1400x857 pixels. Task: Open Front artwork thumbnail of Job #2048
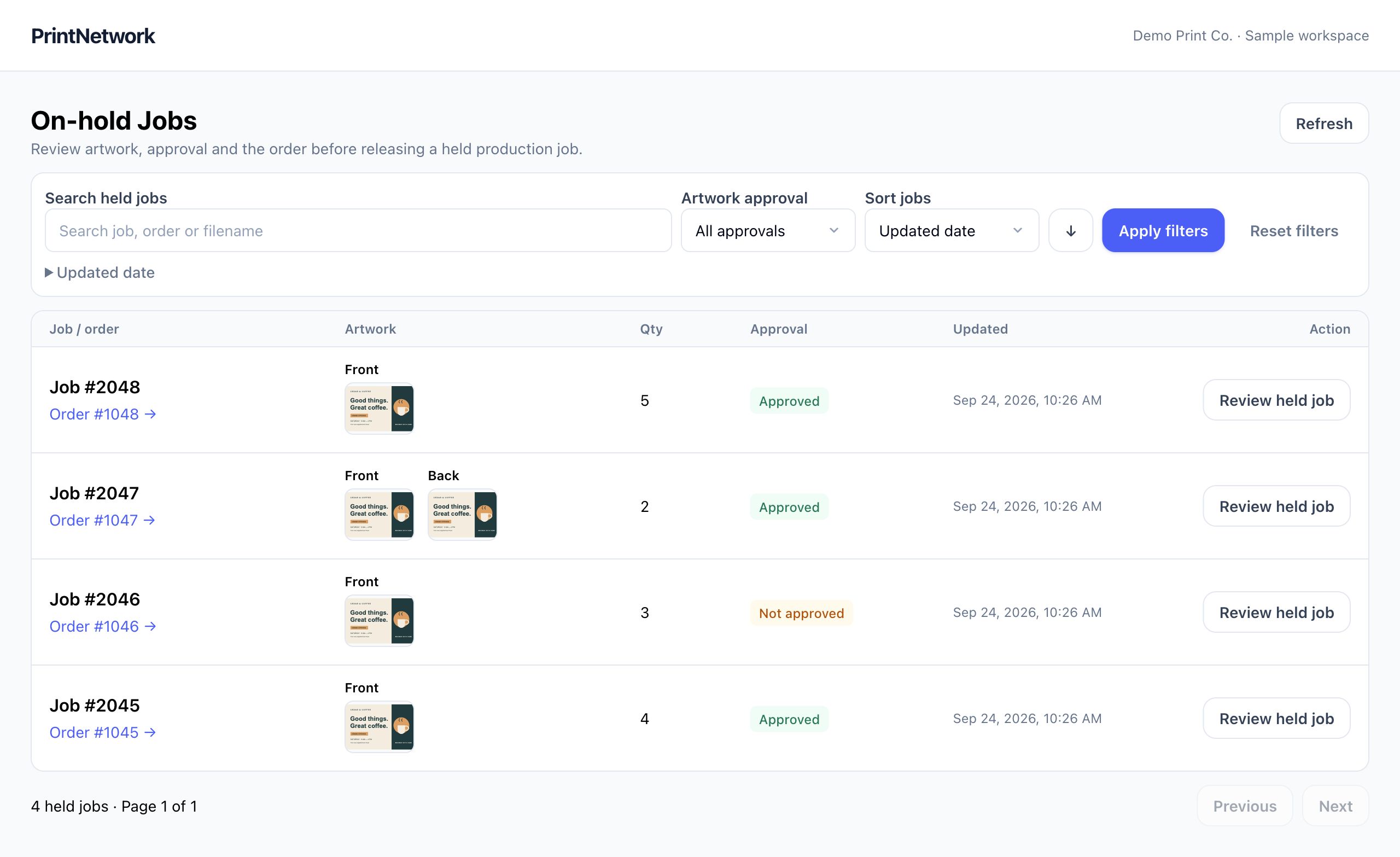click(380, 409)
